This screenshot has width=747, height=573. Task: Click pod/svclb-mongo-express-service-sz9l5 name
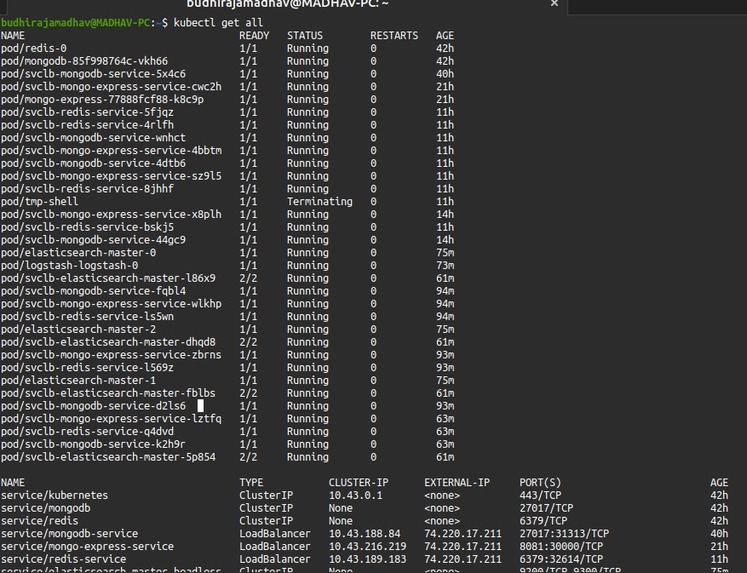click(x=111, y=176)
